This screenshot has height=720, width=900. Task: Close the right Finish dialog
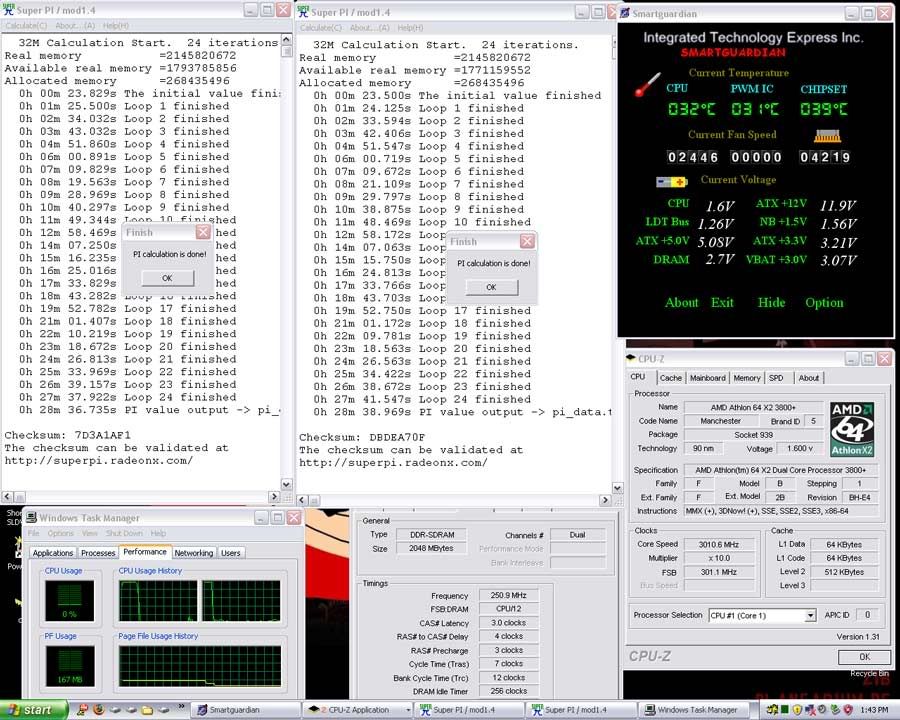coord(527,241)
